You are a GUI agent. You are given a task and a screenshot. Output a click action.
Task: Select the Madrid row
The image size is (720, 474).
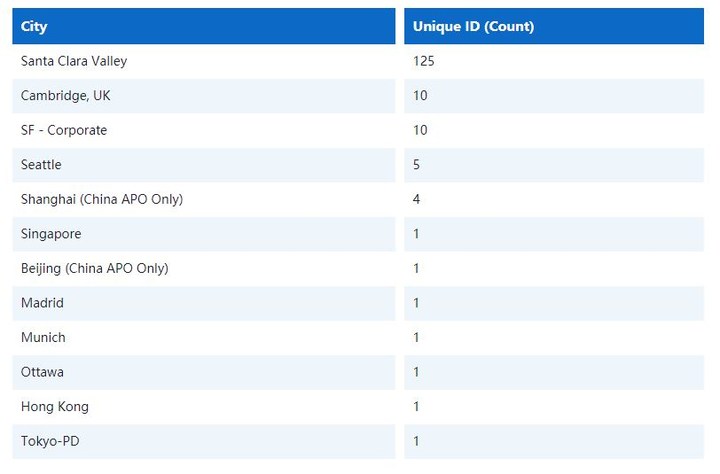click(358, 303)
